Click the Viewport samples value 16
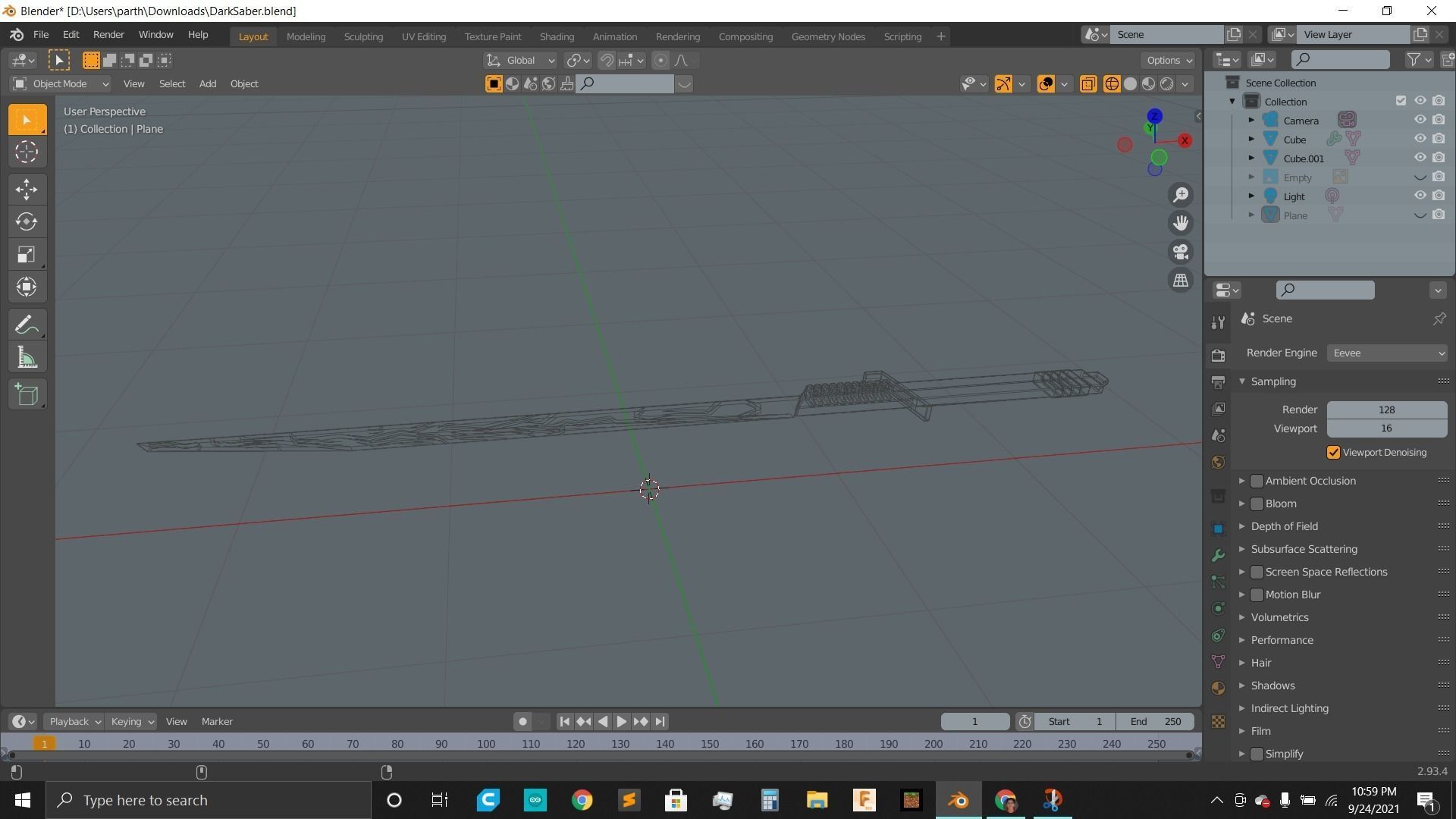 1387,428
